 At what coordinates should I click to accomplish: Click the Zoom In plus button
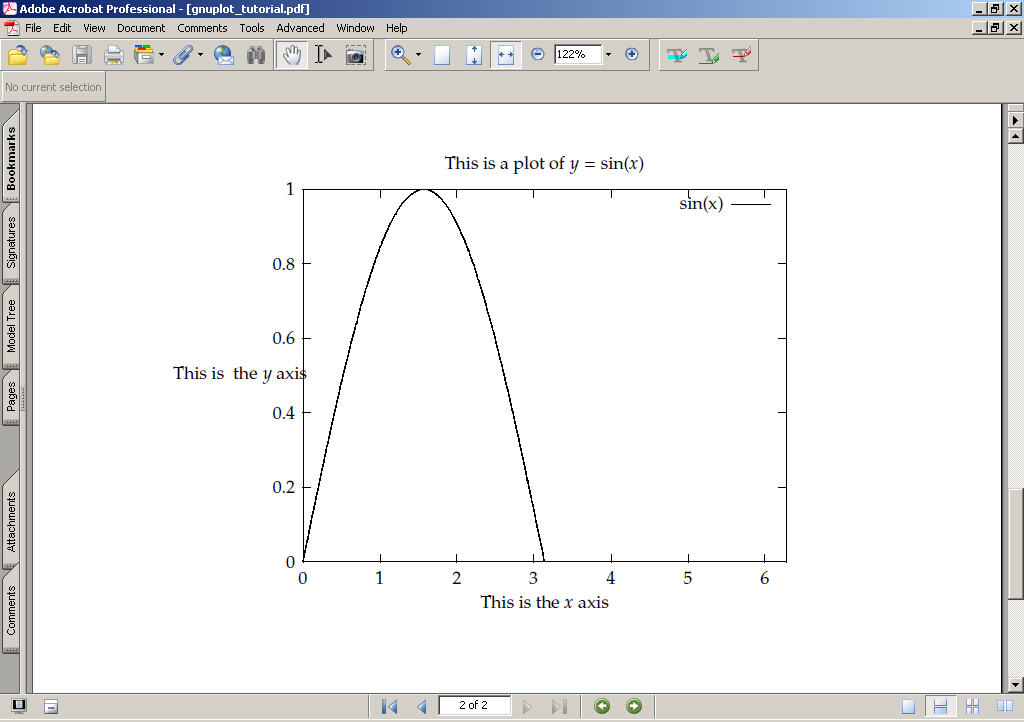(x=632, y=54)
